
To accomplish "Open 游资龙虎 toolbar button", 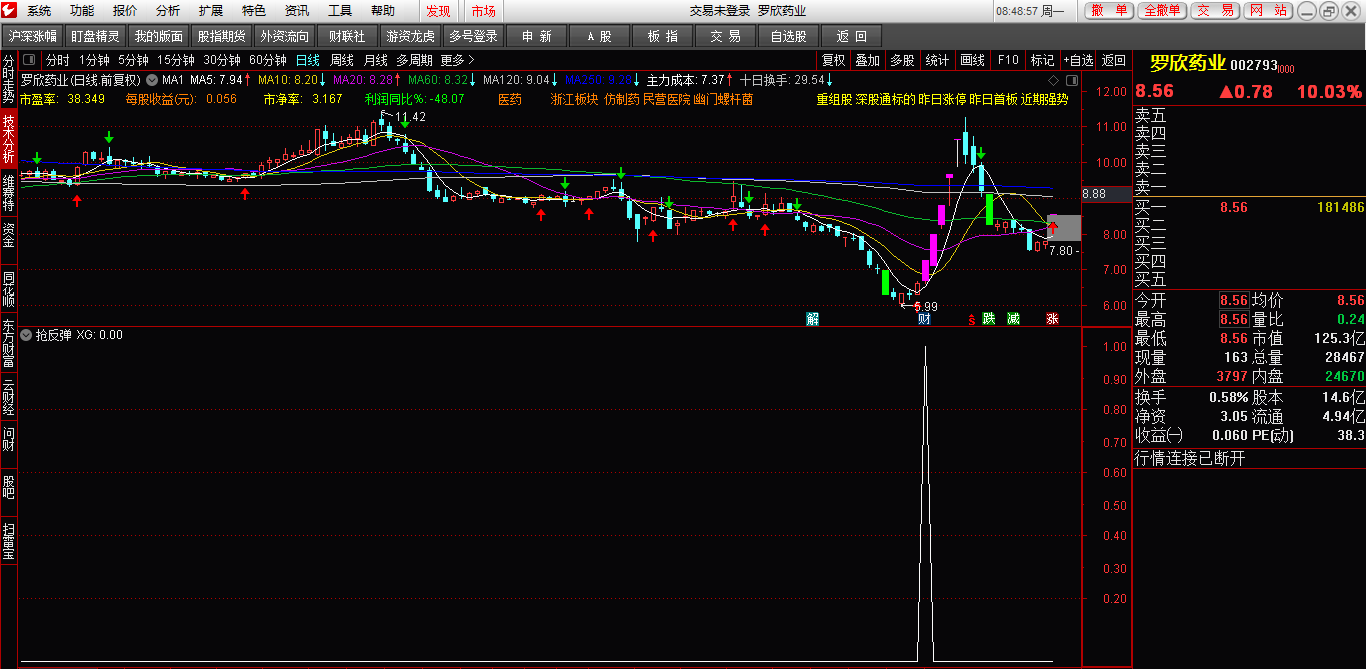I will pos(411,36).
